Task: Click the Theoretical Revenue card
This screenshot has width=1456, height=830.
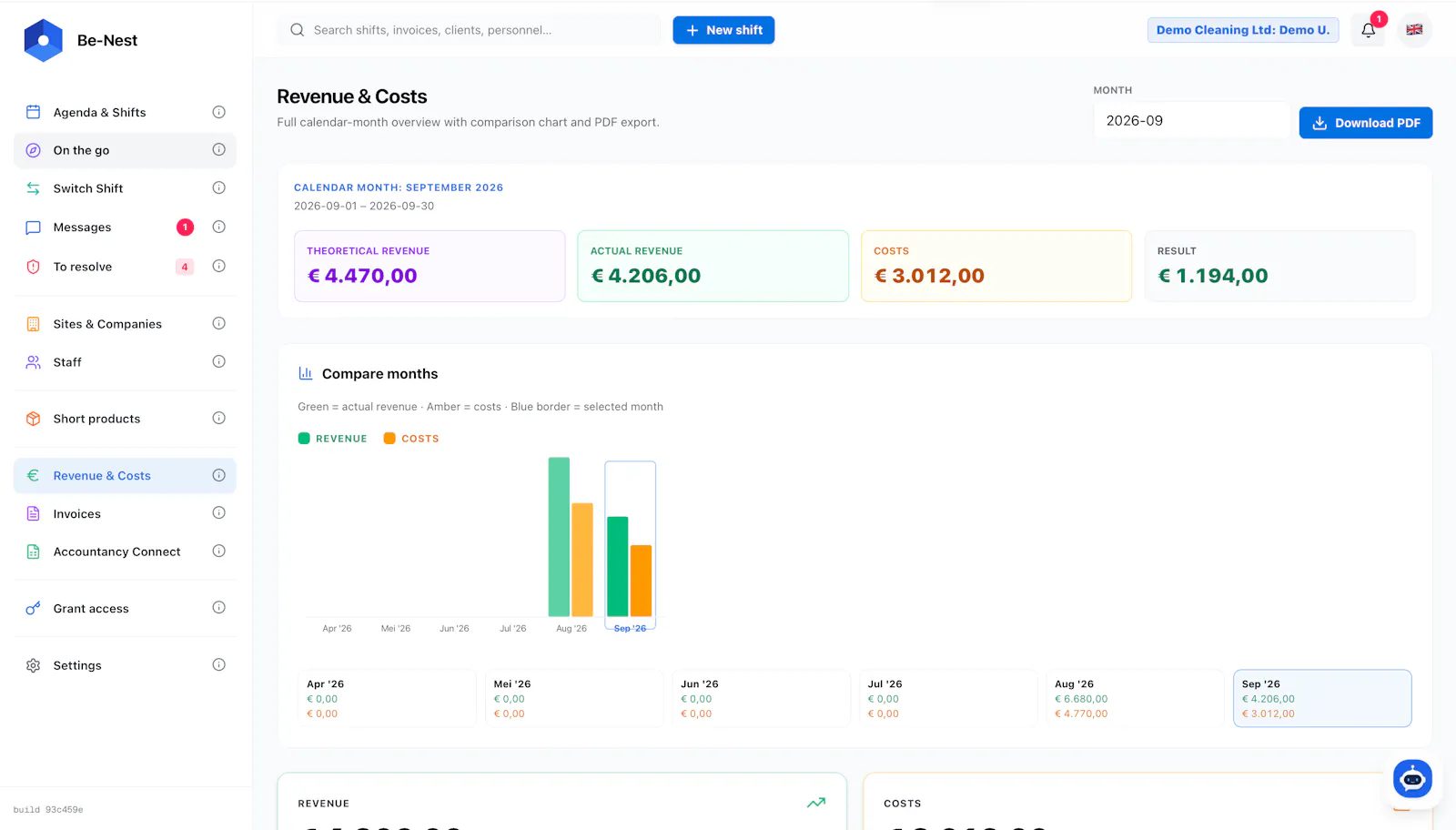Action: (430, 266)
